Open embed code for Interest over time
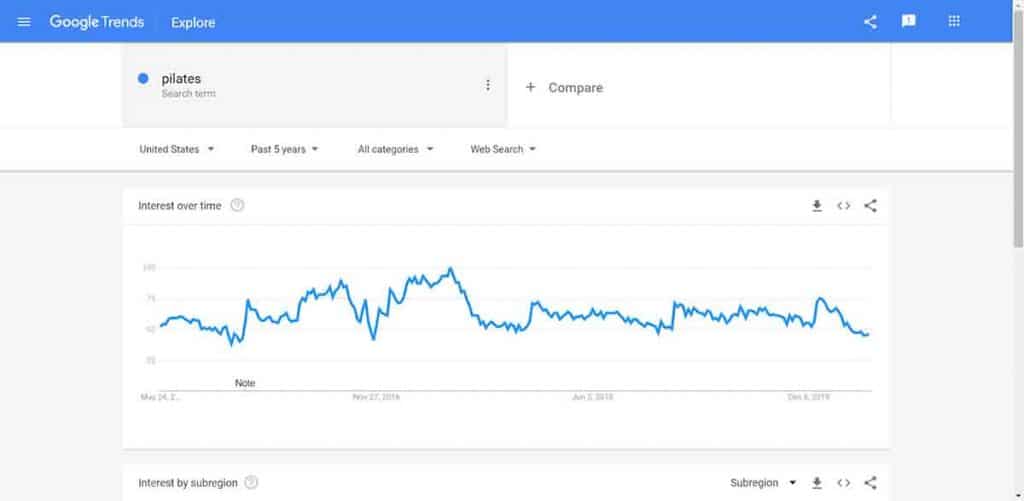Image resolution: width=1024 pixels, height=501 pixels. tap(843, 206)
